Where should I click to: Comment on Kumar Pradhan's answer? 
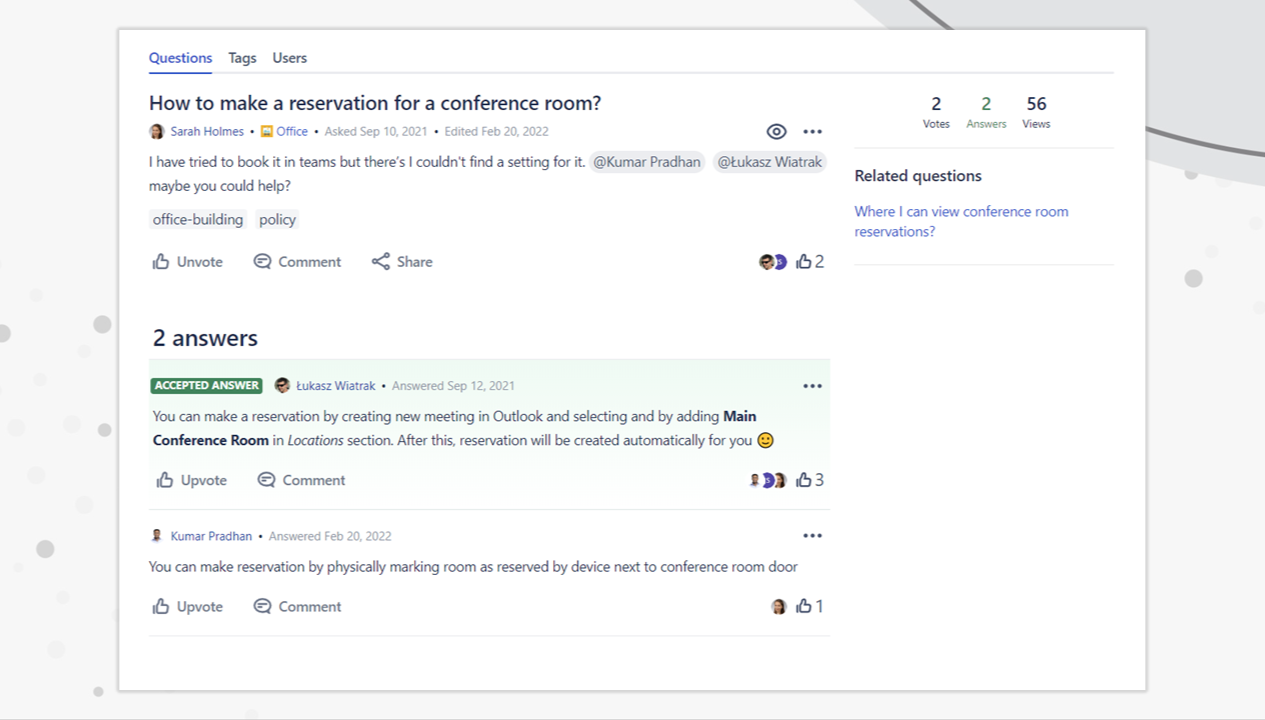[297, 606]
